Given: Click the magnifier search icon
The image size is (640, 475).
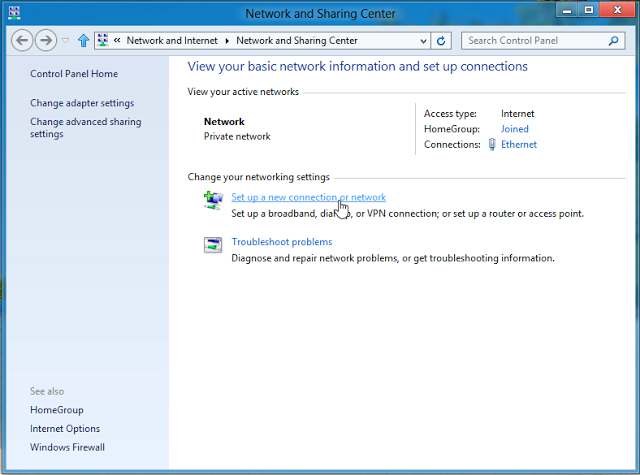Looking at the screenshot, I should [x=613, y=40].
